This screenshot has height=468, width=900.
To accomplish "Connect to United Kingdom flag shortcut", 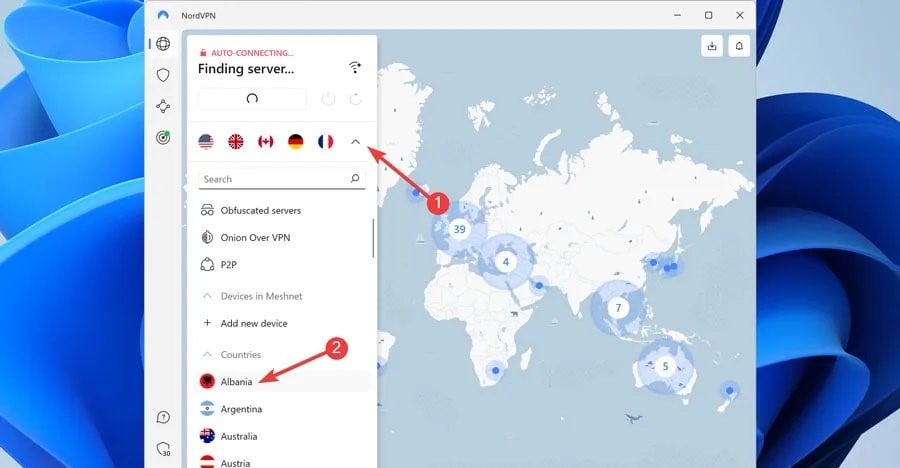I will click(236, 141).
